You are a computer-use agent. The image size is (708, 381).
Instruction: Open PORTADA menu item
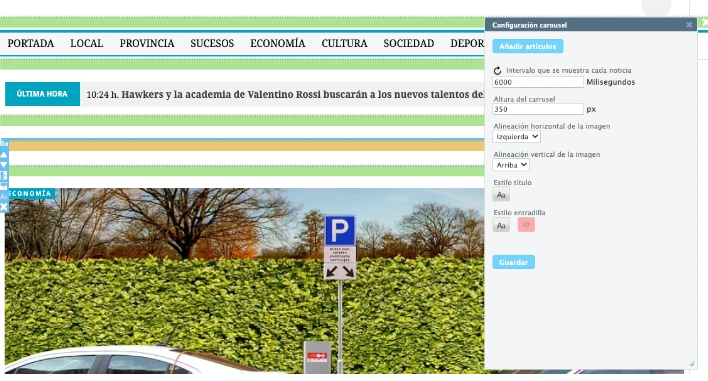coord(31,43)
